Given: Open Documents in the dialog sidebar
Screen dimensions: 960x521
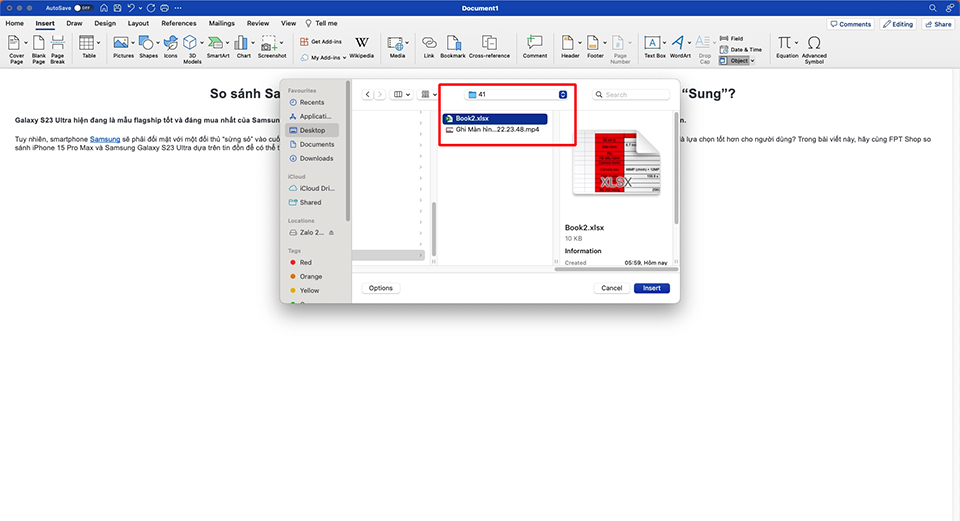Looking at the screenshot, I should click(317, 144).
